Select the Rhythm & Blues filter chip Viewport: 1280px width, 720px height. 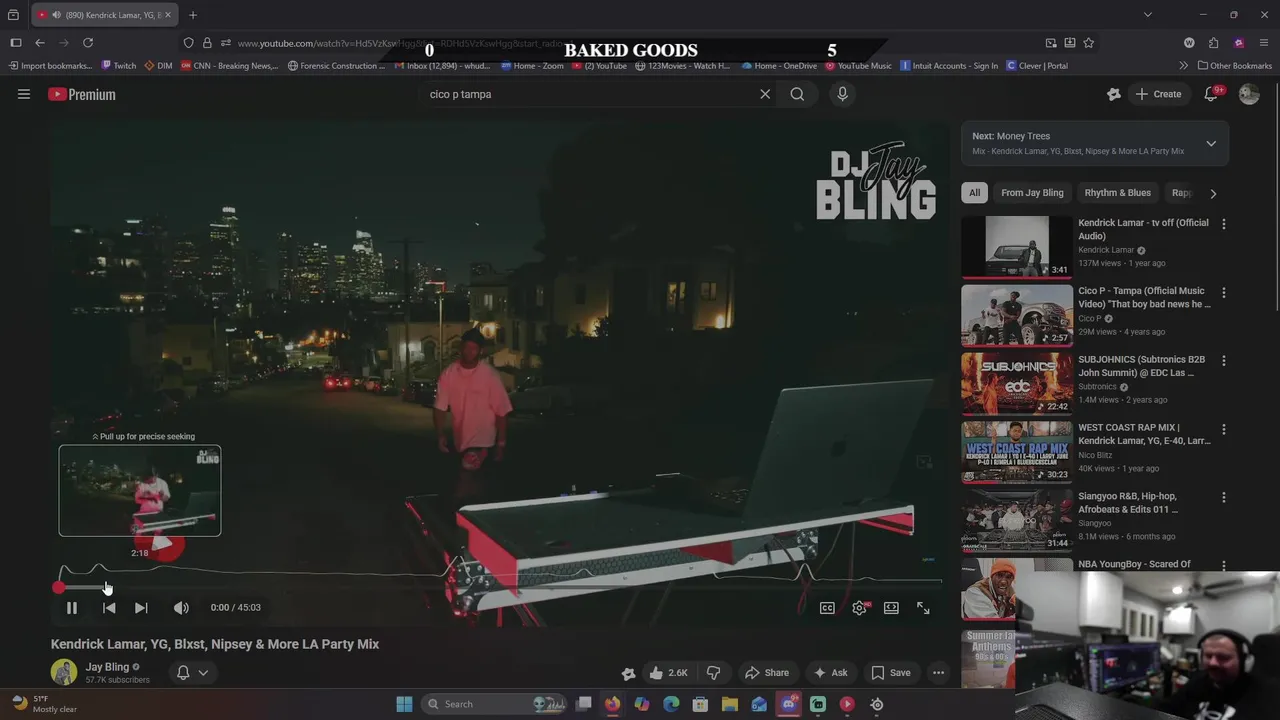pos(1117,193)
